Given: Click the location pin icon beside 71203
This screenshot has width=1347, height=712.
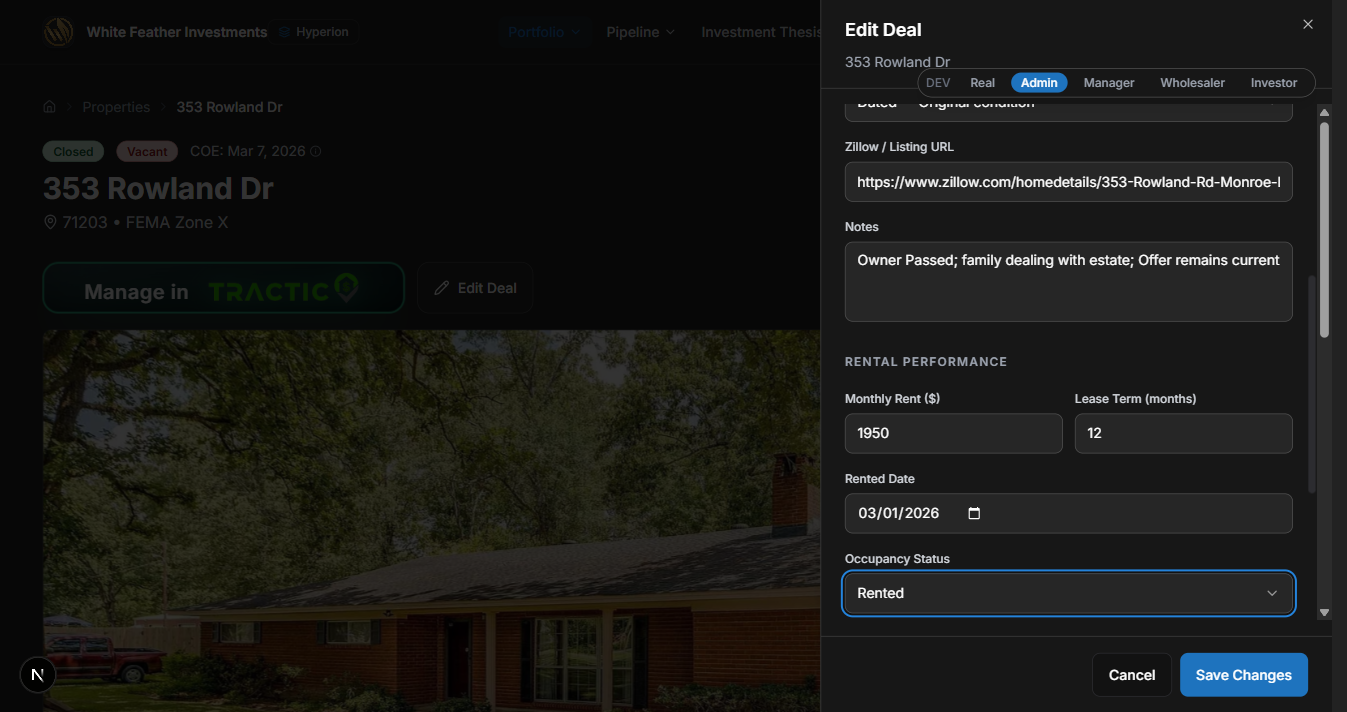Looking at the screenshot, I should click(x=50, y=222).
